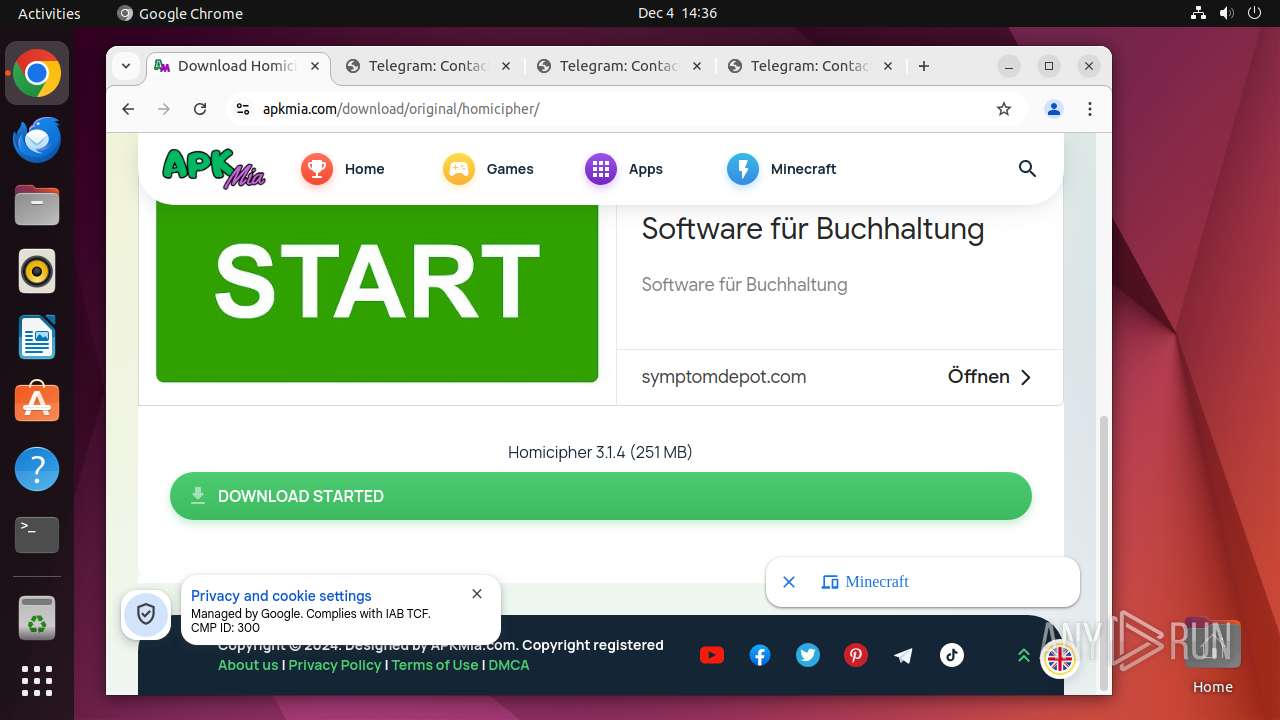Open the Minecraft lightning icon
This screenshot has height=720, width=1280.
(x=742, y=169)
